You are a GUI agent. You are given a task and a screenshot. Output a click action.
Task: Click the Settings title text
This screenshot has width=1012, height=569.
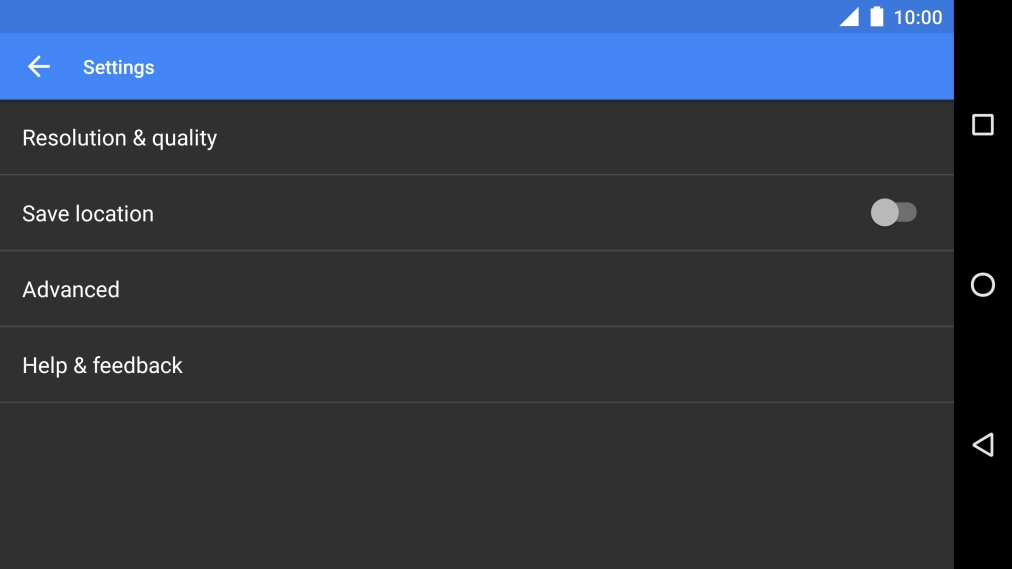point(118,67)
